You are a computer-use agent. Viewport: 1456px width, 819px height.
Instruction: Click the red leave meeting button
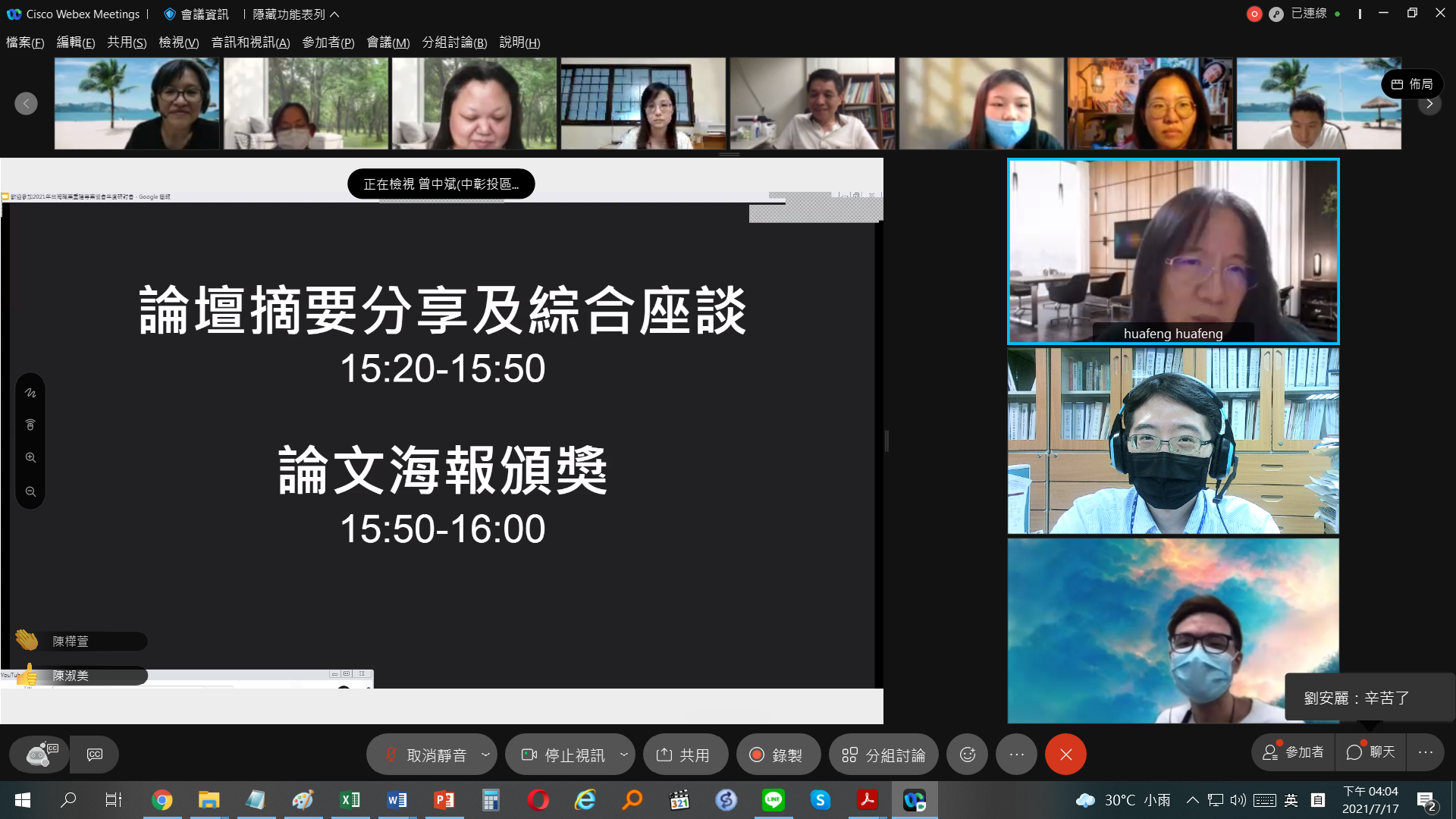(x=1065, y=755)
